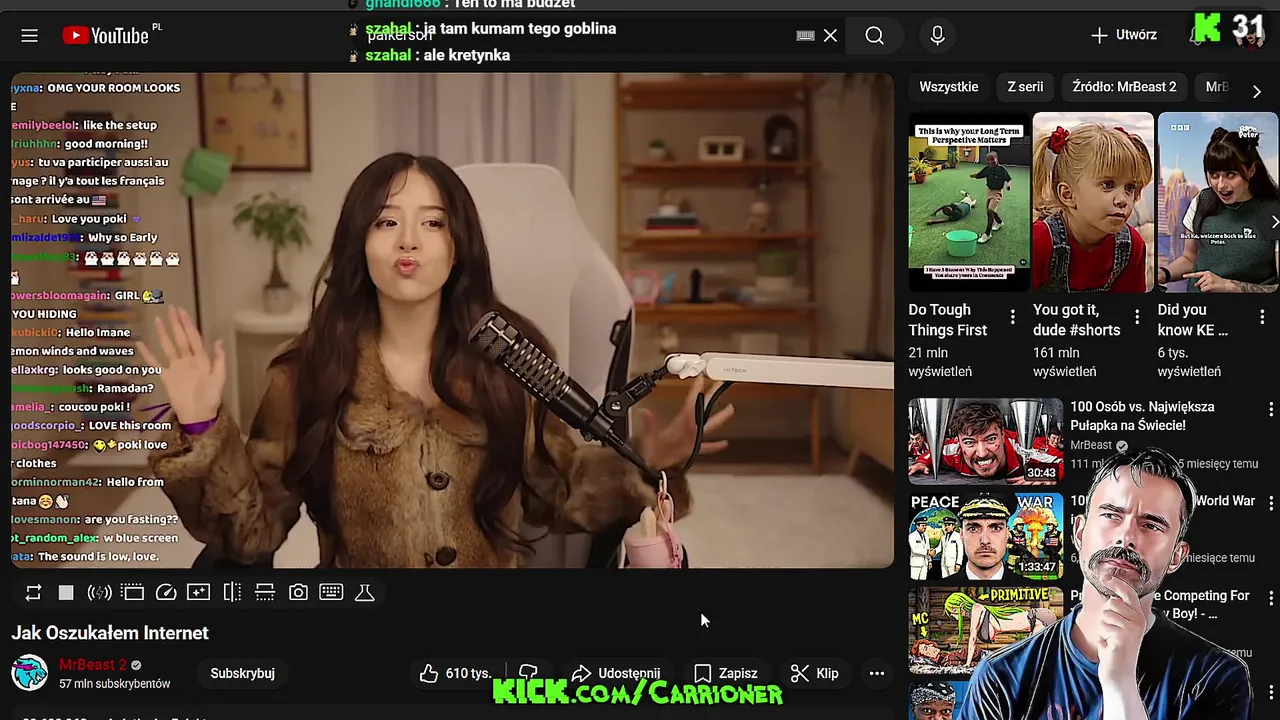Toggle the flip video mirror icon
This screenshot has height=720, width=1280.
pos(232,593)
